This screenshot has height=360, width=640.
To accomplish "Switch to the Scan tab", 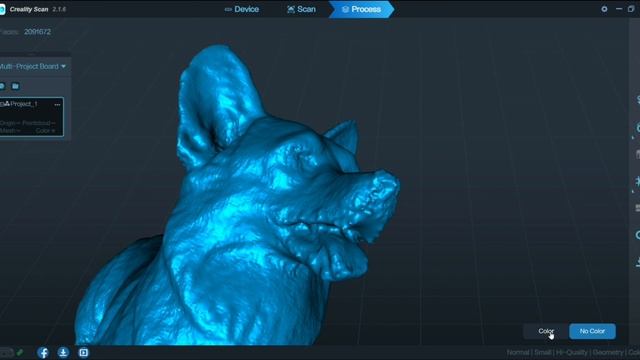I will click(301, 9).
